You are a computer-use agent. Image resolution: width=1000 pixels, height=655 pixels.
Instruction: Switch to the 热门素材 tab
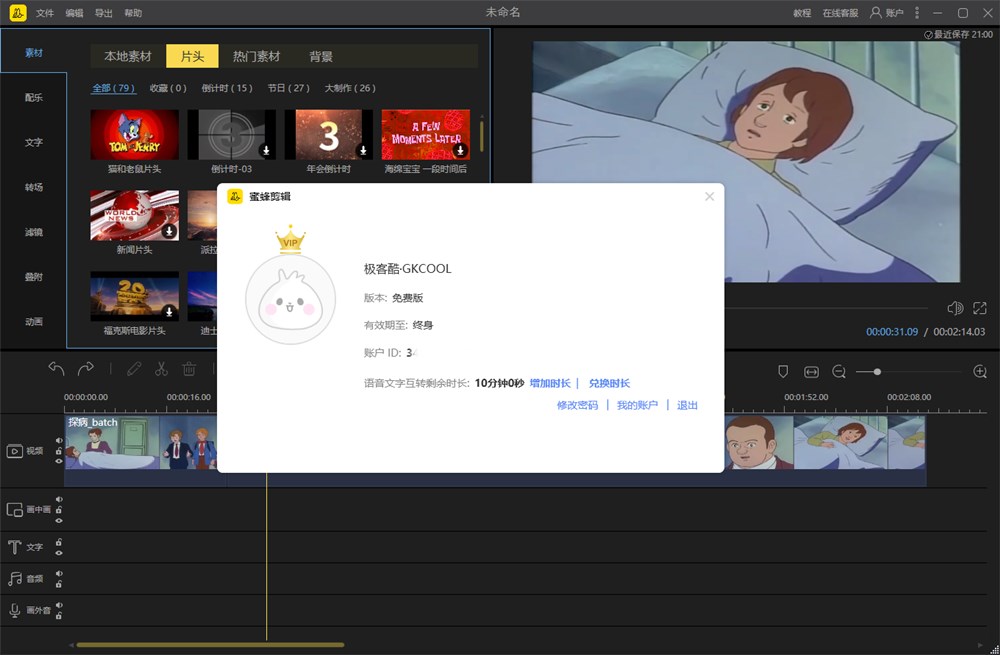256,56
